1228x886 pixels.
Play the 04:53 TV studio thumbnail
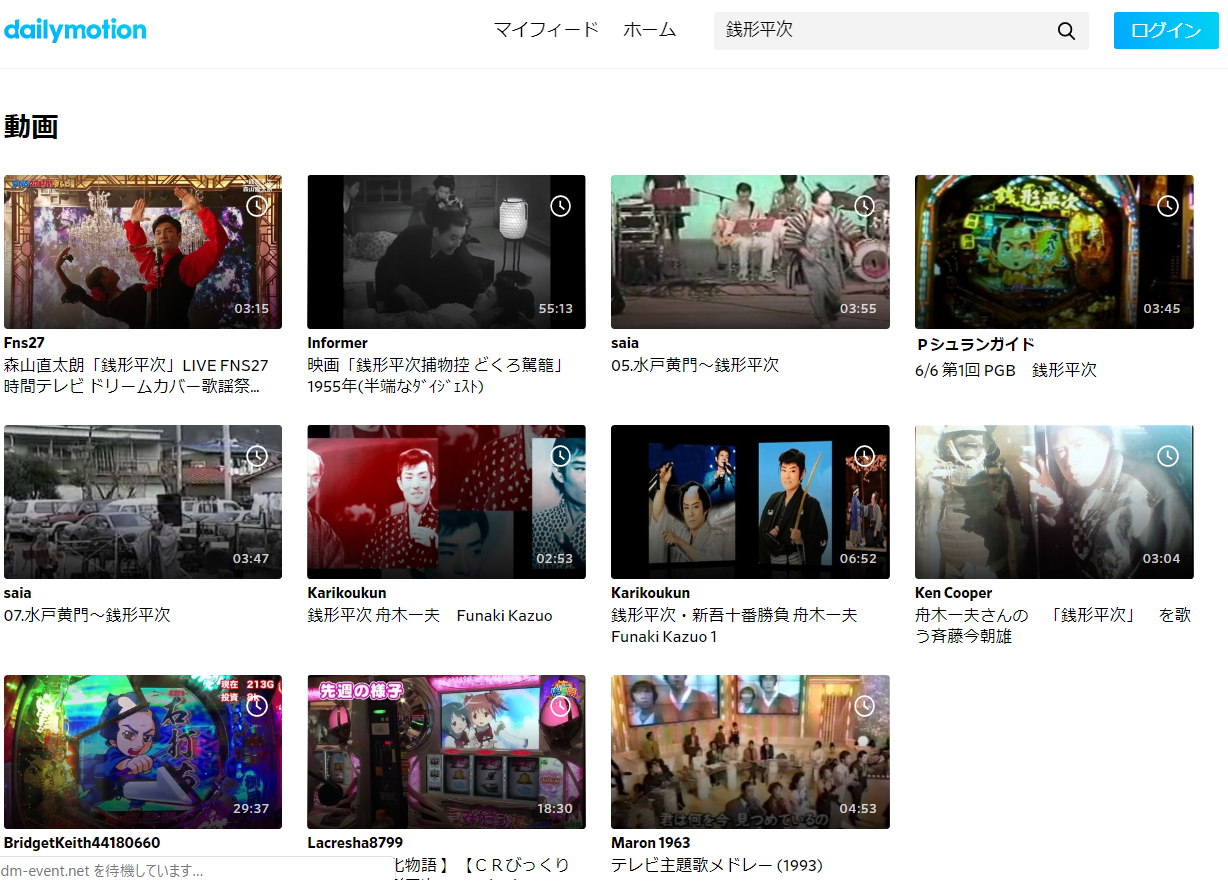pos(750,752)
